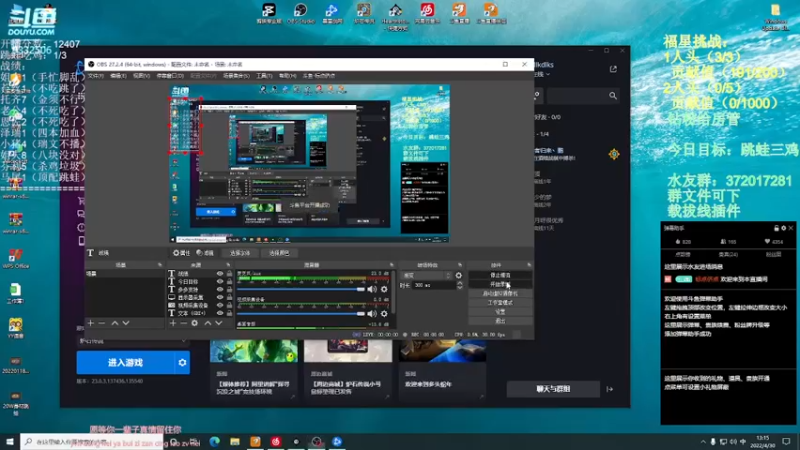Image resolution: width=800 pixels, height=450 pixels.
Task: Toggle visibility of 多多支持 source
Action: click(220, 289)
